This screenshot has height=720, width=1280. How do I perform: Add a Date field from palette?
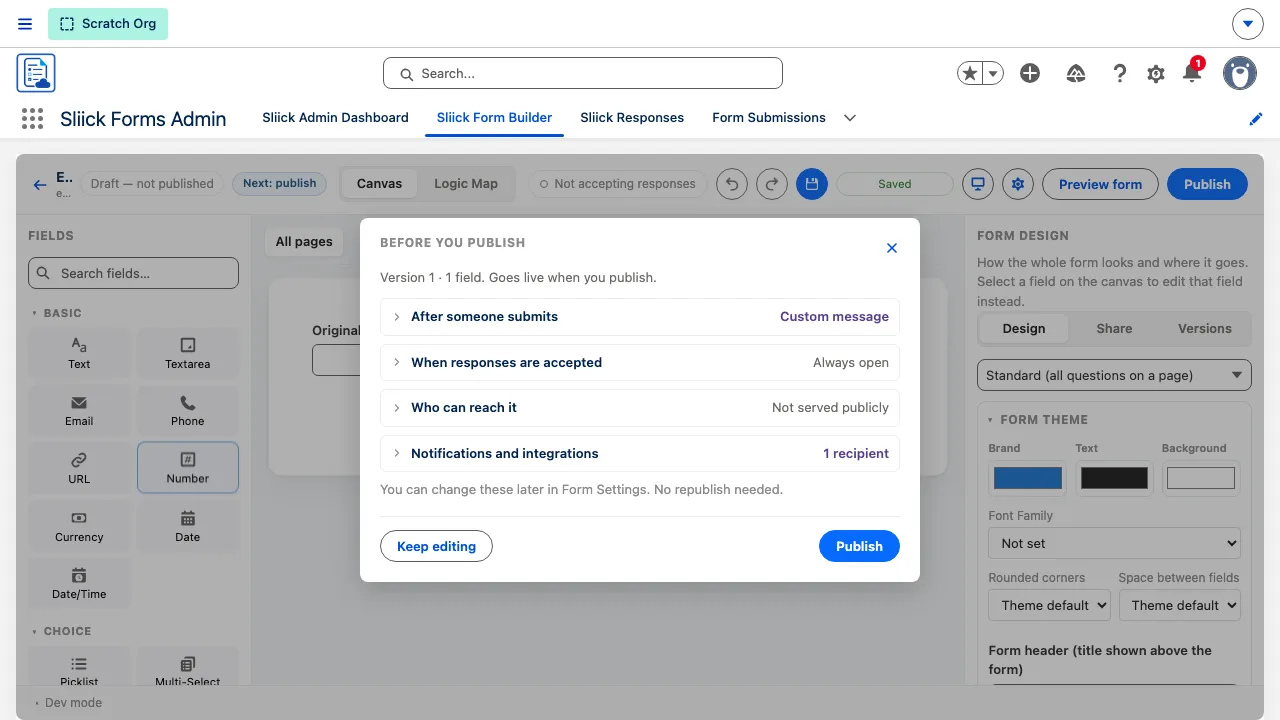click(187, 526)
